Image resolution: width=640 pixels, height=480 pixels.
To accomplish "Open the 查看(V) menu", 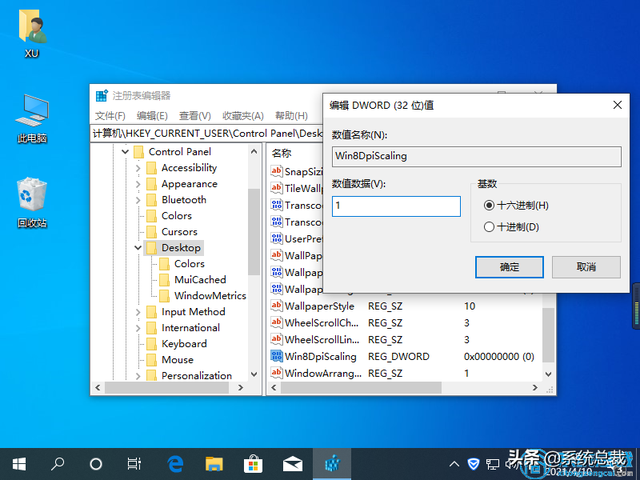I will [x=195, y=116].
